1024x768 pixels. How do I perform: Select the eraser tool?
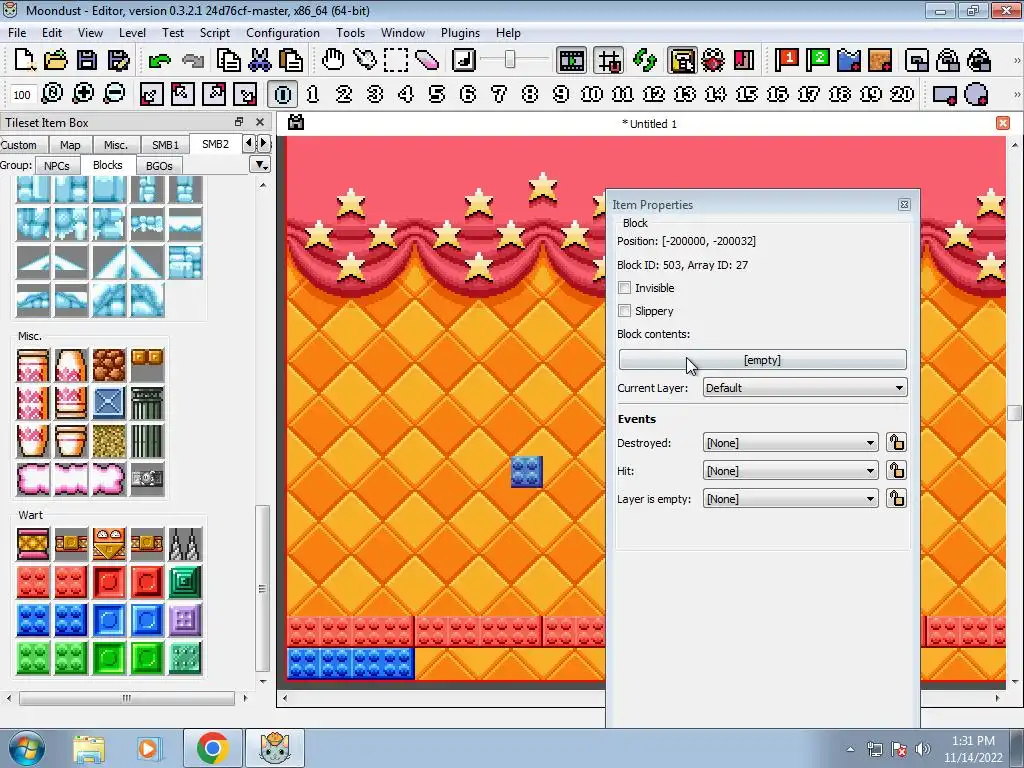(427, 60)
